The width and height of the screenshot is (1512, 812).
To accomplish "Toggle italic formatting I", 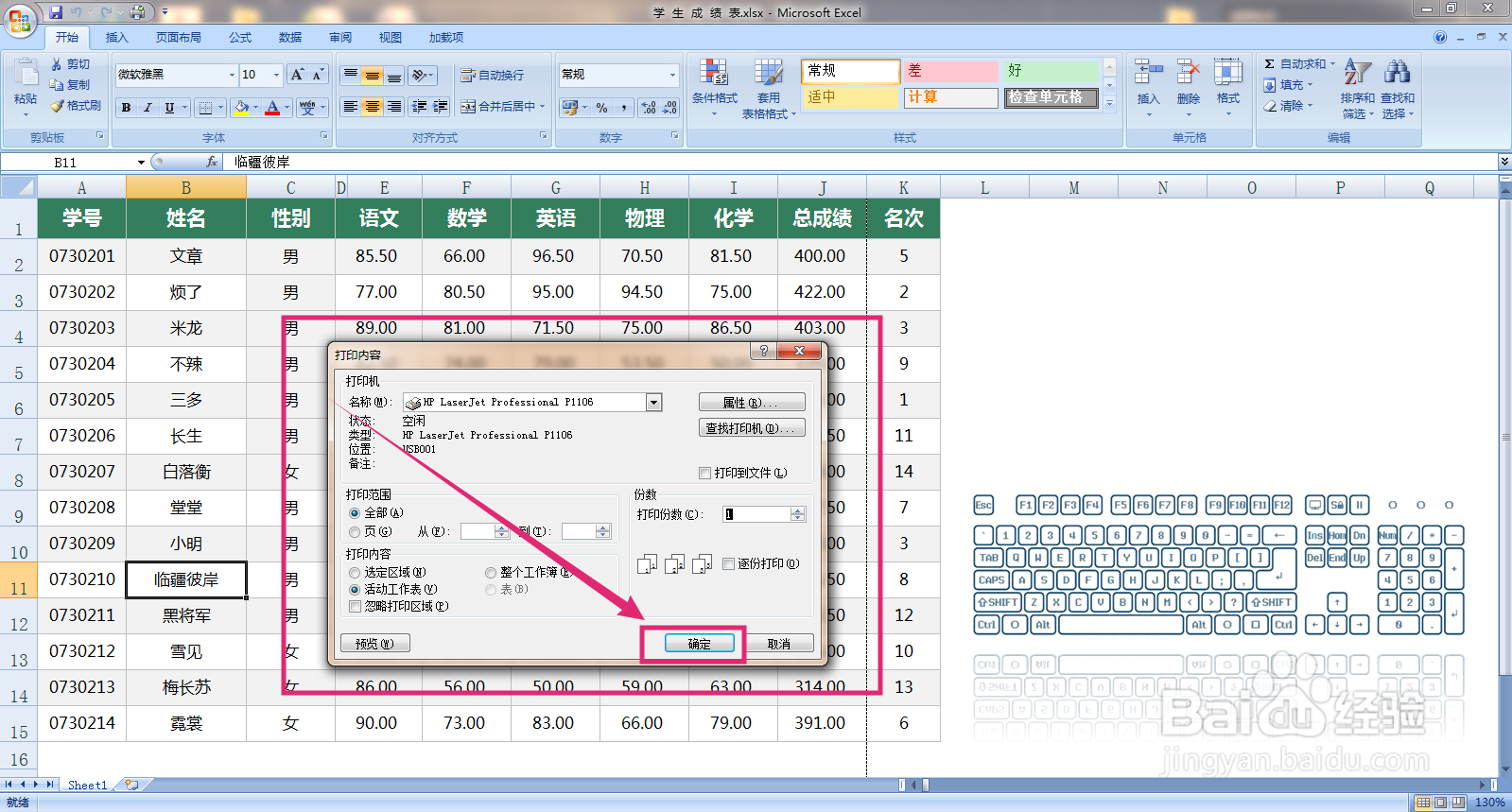I will [x=148, y=108].
